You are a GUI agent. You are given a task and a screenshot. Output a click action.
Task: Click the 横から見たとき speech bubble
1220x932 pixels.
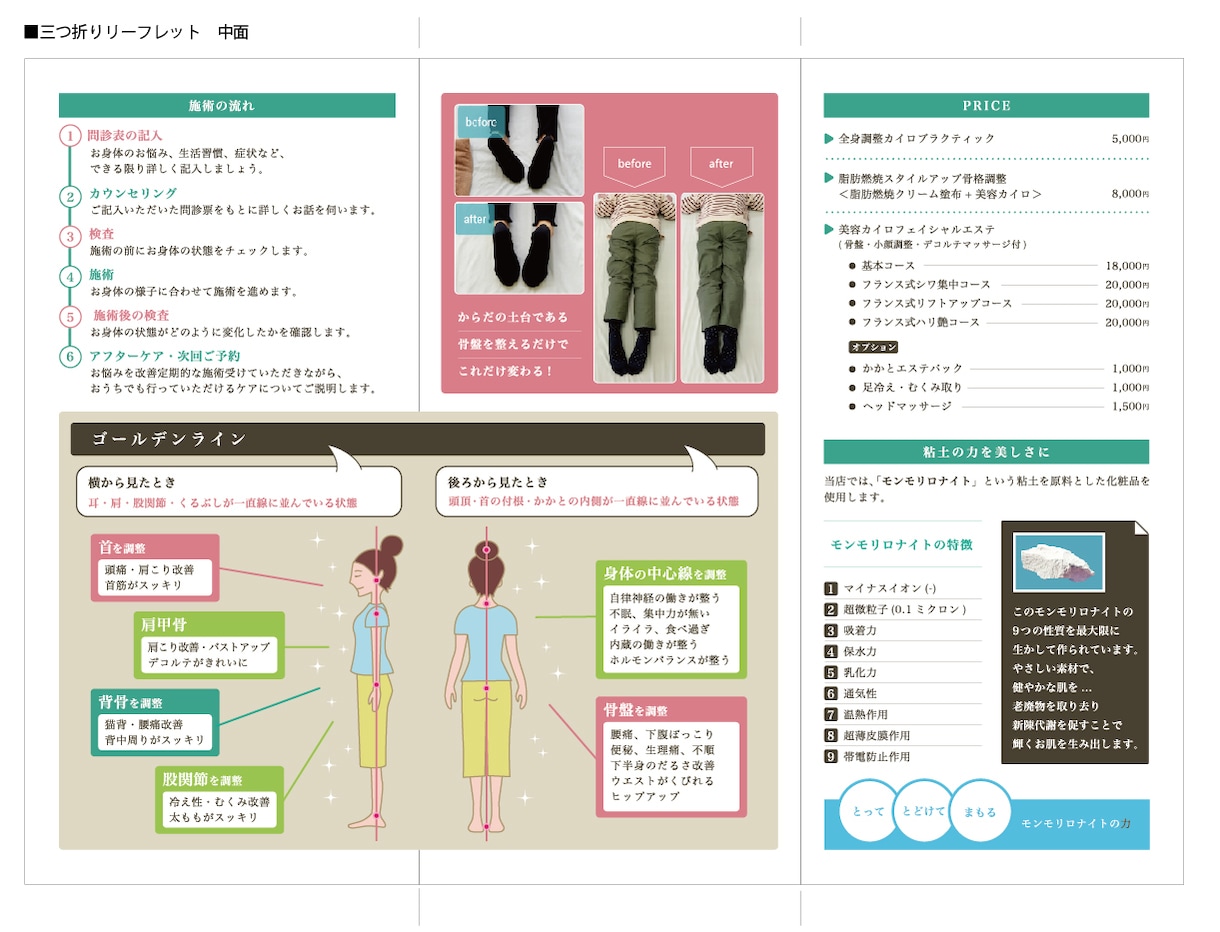239,491
